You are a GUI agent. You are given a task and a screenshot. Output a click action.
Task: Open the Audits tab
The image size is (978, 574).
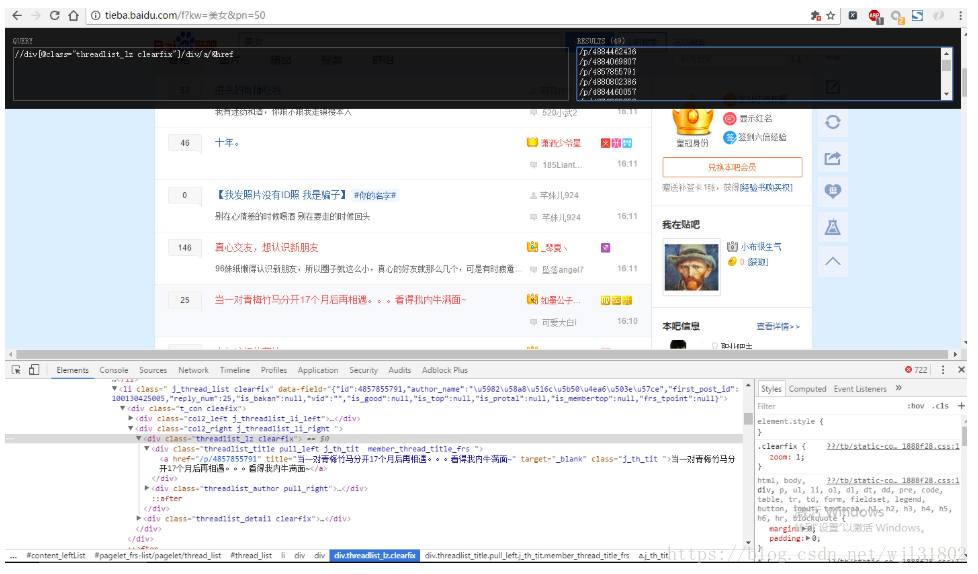tap(399, 370)
